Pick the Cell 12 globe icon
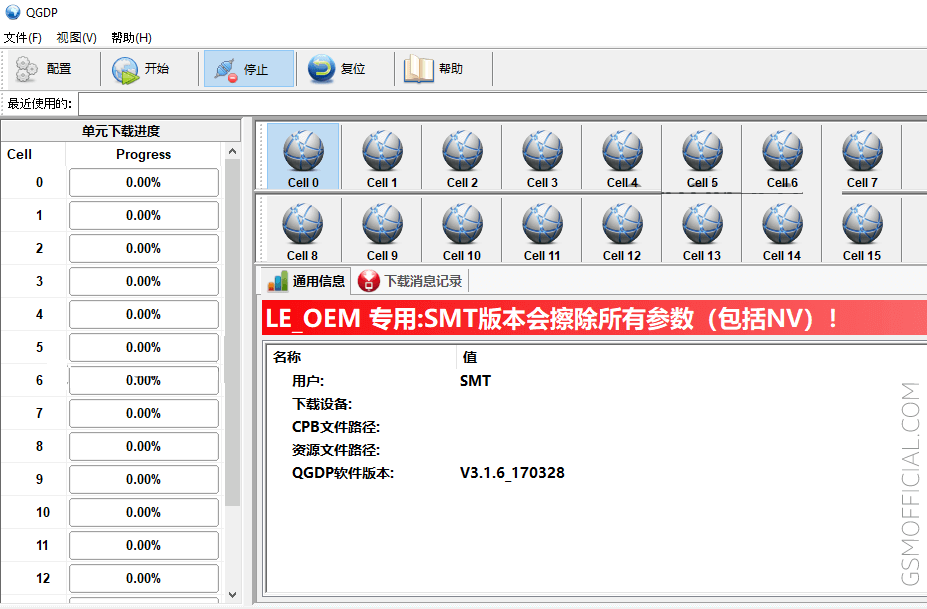This screenshot has width=927, height=609. click(x=622, y=226)
